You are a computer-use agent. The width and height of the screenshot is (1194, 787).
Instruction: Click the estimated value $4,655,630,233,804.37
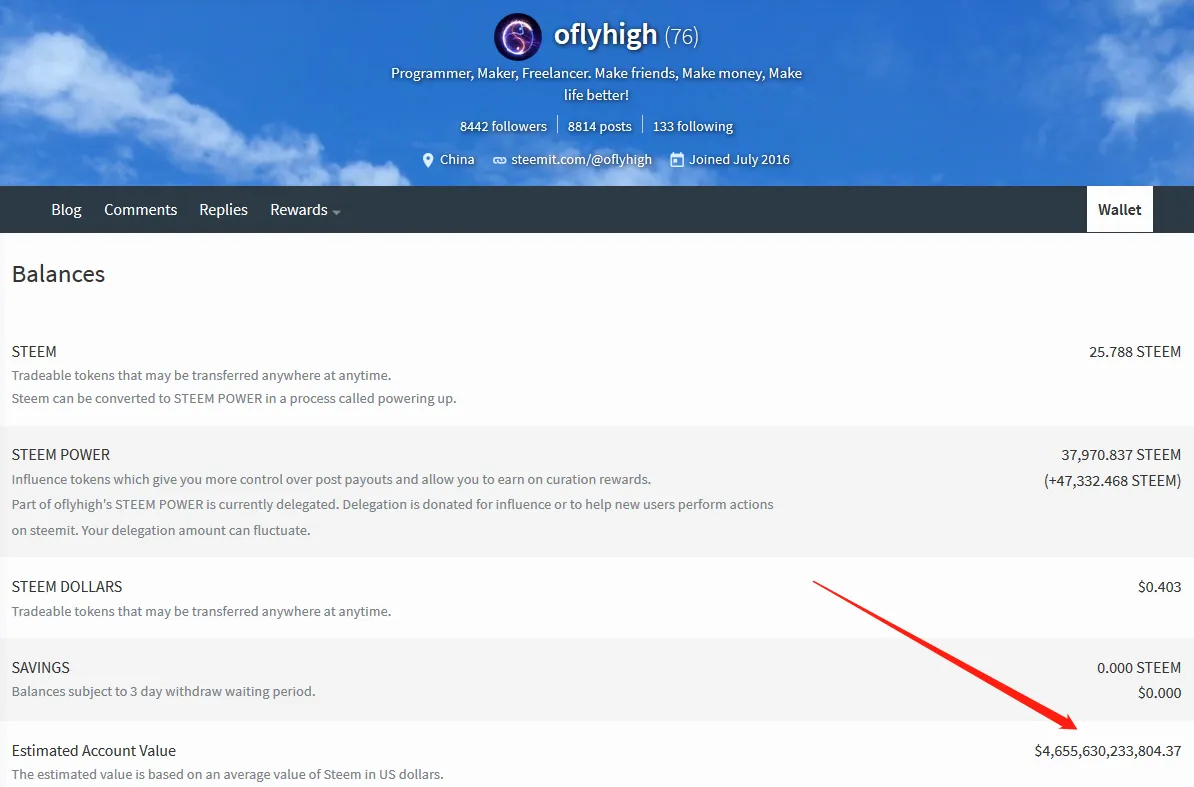tap(1108, 751)
